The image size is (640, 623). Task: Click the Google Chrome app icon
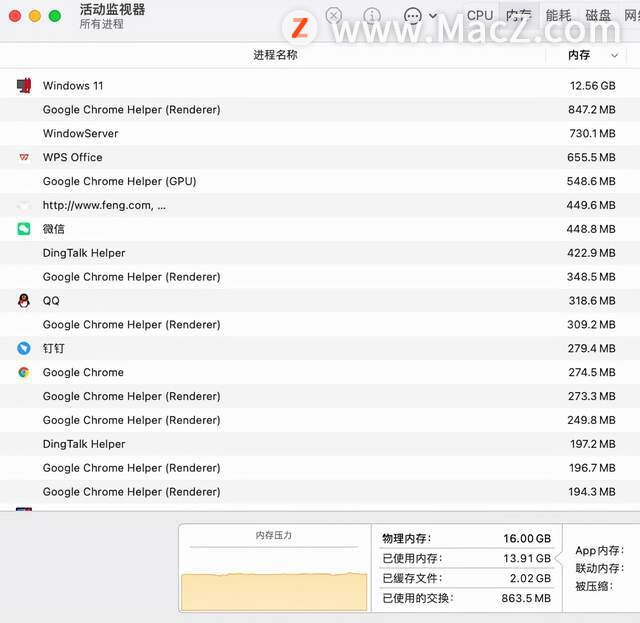(x=24, y=372)
